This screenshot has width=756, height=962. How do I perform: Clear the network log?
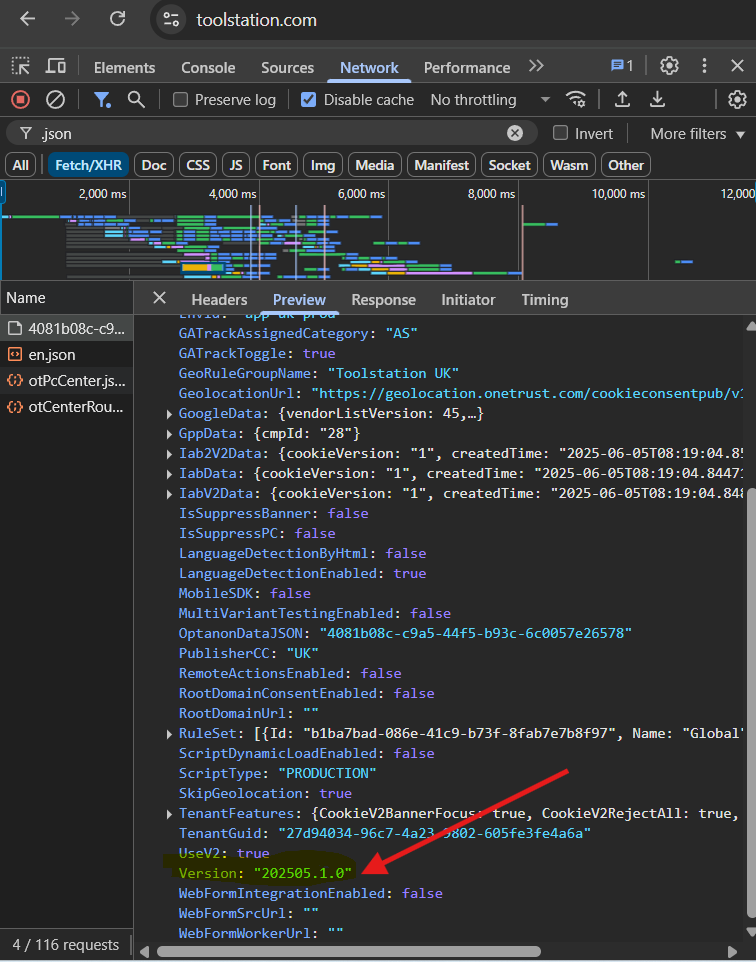[x=56, y=100]
